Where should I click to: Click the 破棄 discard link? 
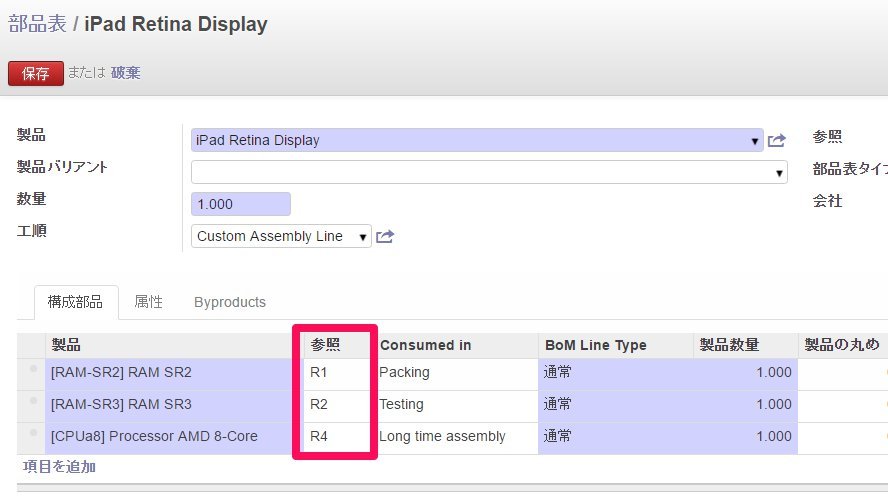point(125,73)
